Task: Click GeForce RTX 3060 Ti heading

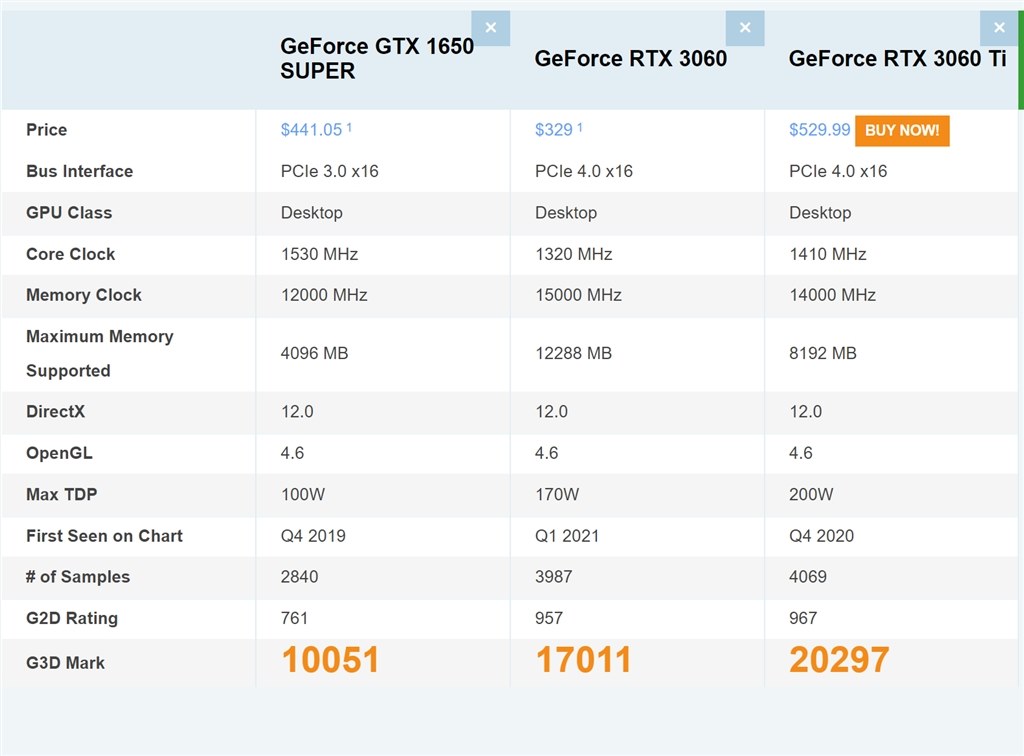Action: (x=897, y=59)
